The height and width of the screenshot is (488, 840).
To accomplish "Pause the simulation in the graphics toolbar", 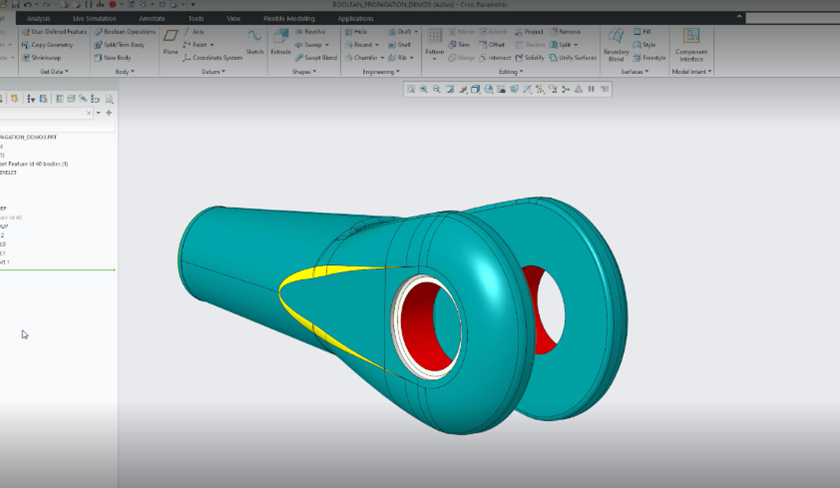I will pos(591,89).
